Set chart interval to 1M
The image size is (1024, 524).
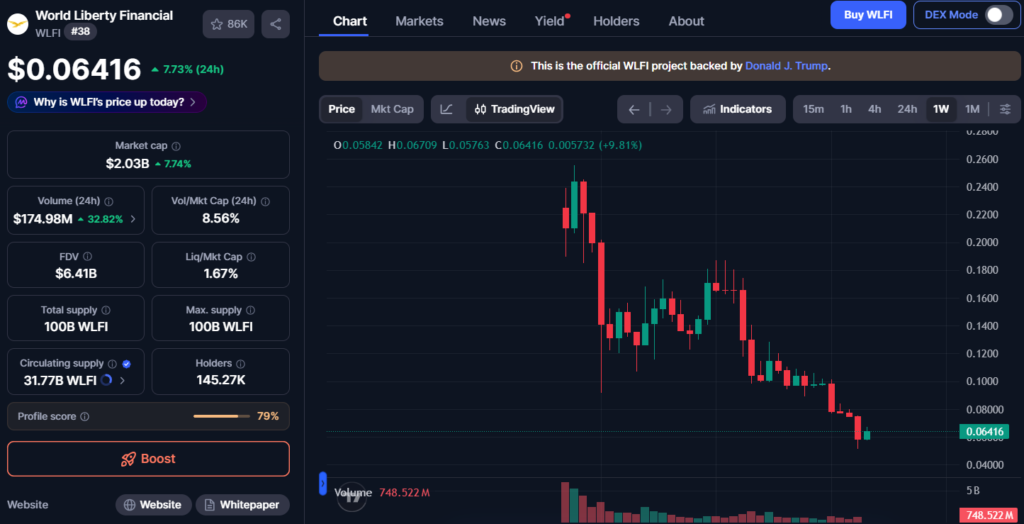pos(972,109)
